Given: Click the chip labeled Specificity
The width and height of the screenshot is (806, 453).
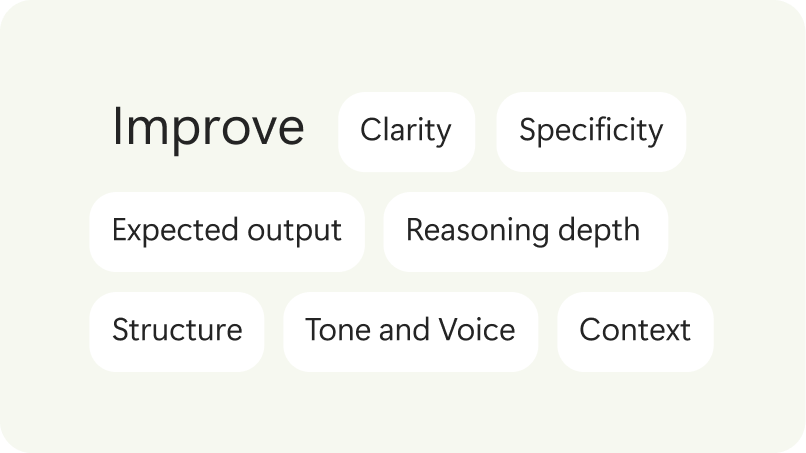Looking at the screenshot, I should (591, 132).
